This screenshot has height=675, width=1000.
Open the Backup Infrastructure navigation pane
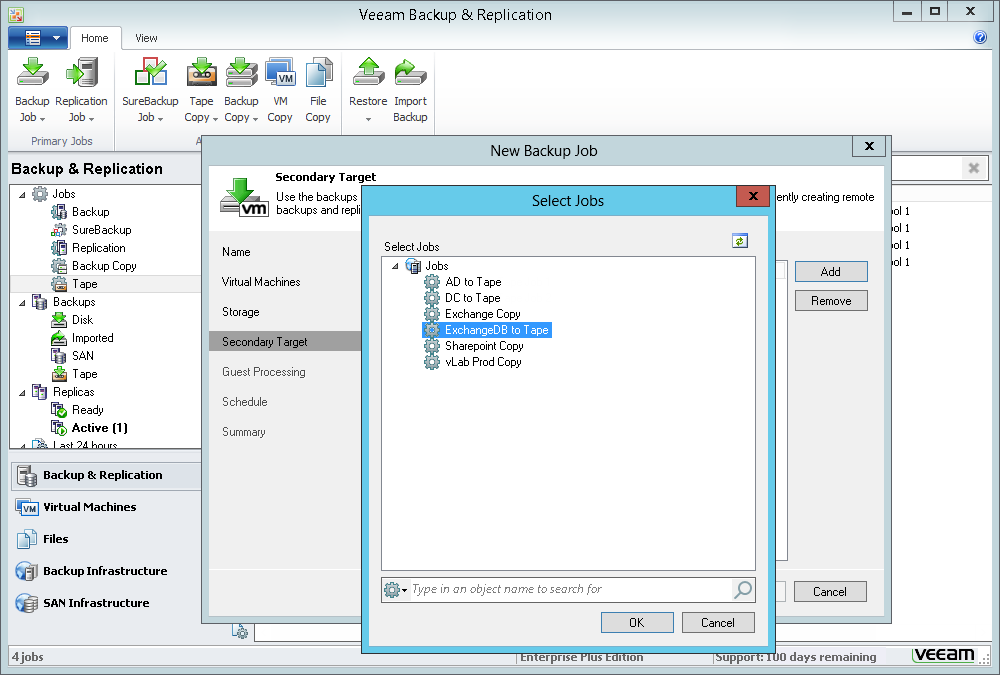tap(106, 571)
